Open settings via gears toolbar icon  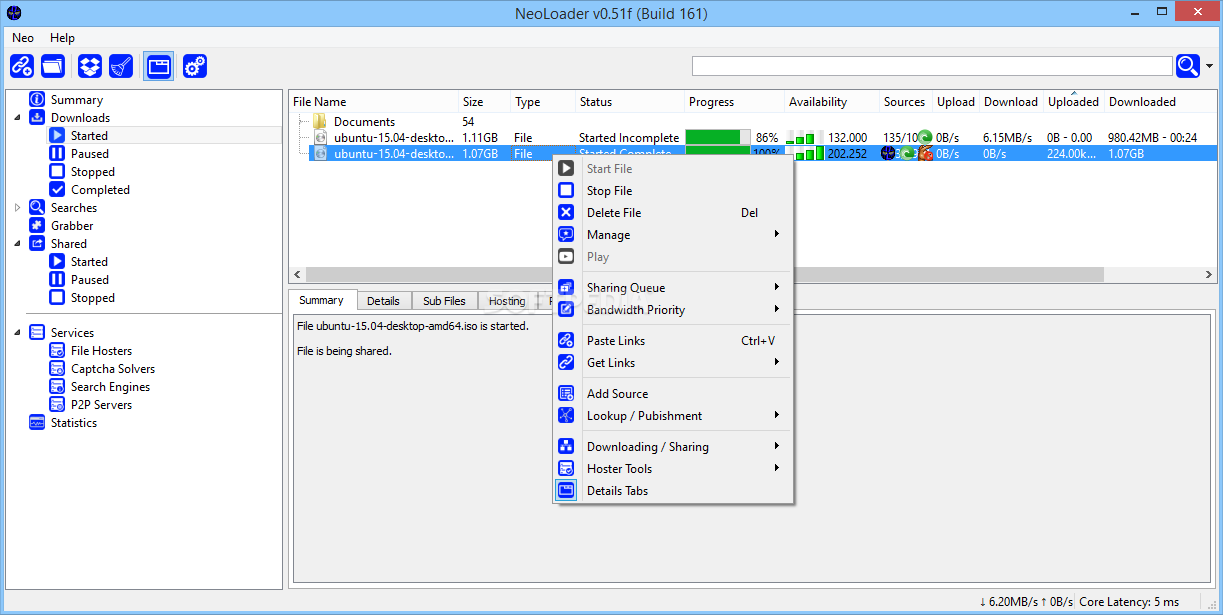tap(195, 66)
